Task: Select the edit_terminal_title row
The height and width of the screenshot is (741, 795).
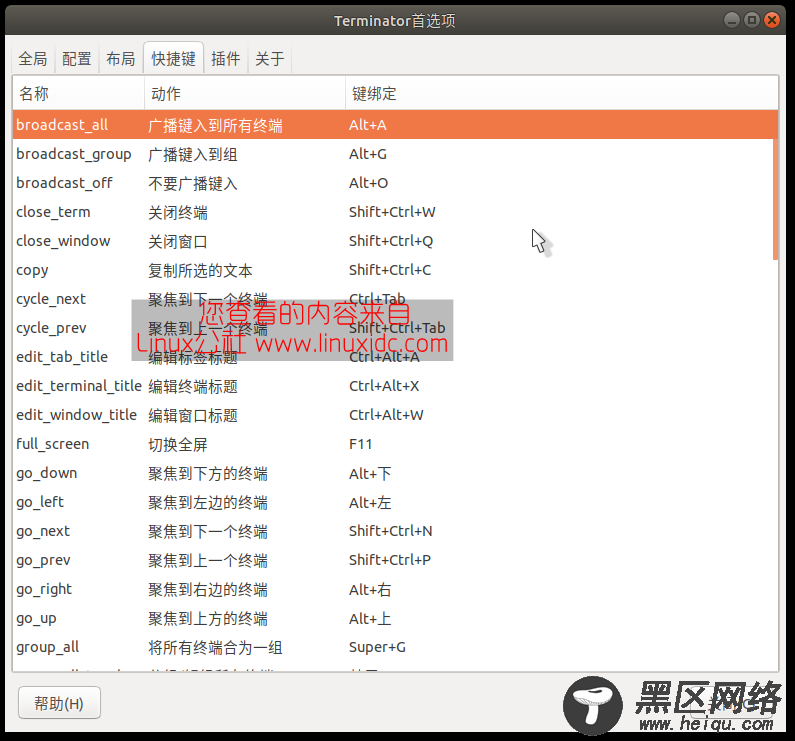Action: coord(395,386)
